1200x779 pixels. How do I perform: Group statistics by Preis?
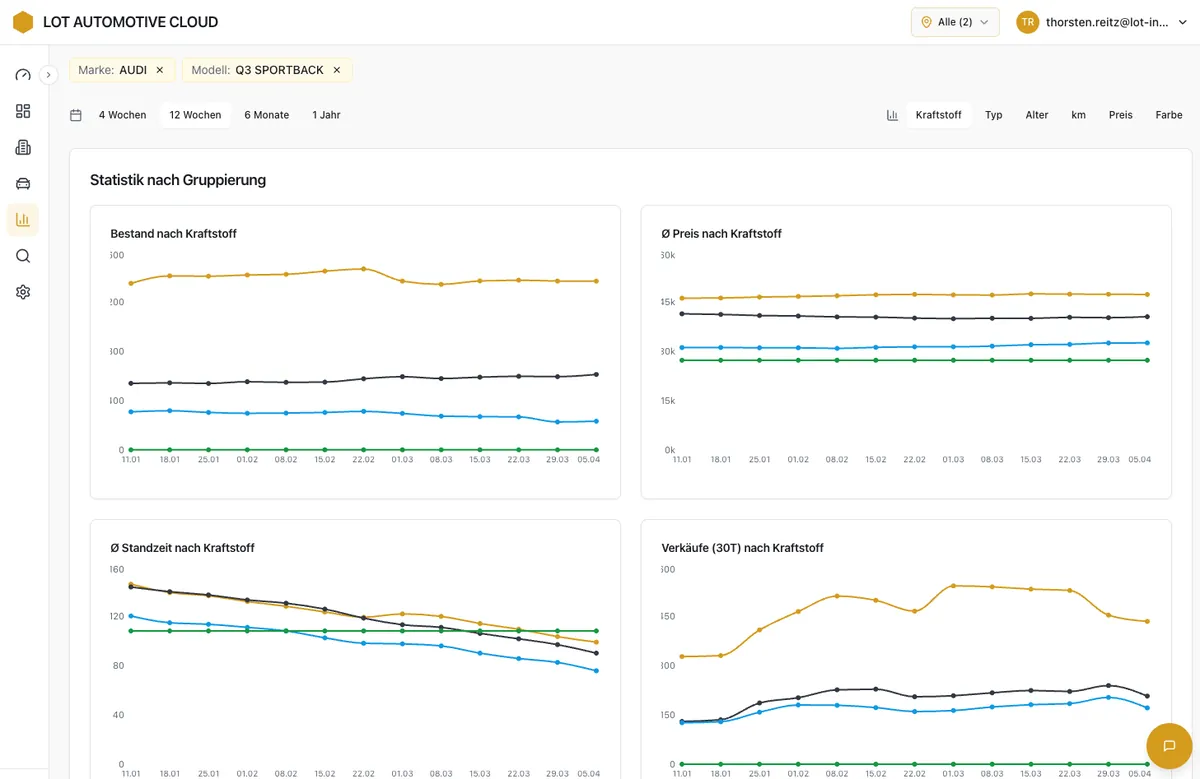pos(1120,115)
